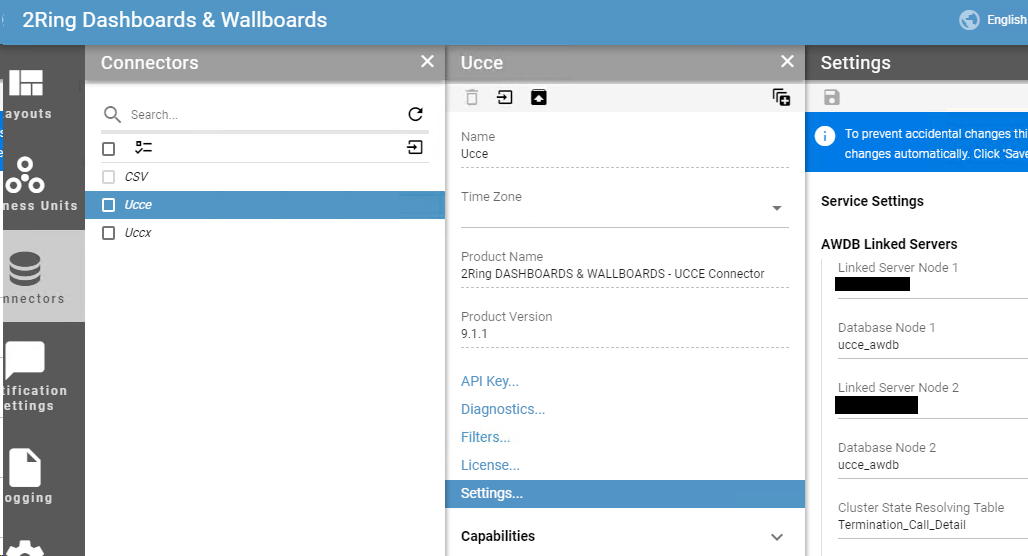Image resolution: width=1028 pixels, height=556 pixels.
Task: Click the black upload box icon in Ucce toolbar
Action: (x=538, y=98)
